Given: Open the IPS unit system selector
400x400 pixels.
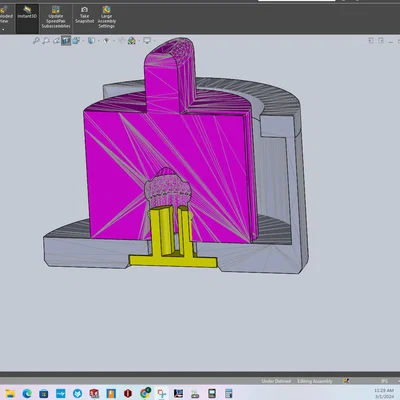Looking at the screenshot, I should click(384, 381).
